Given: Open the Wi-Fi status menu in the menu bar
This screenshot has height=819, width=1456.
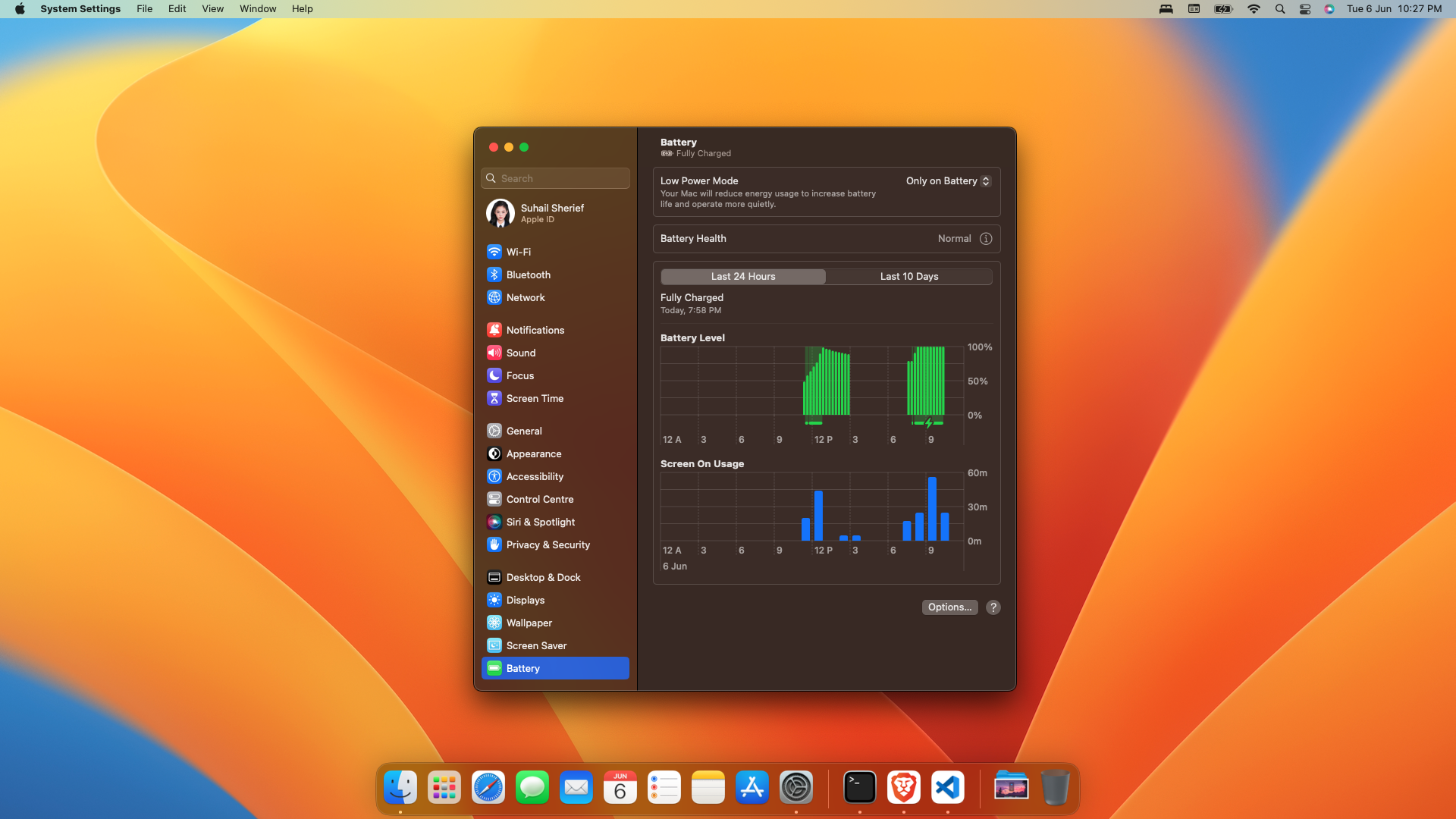Looking at the screenshot, I should (1254, 9).
